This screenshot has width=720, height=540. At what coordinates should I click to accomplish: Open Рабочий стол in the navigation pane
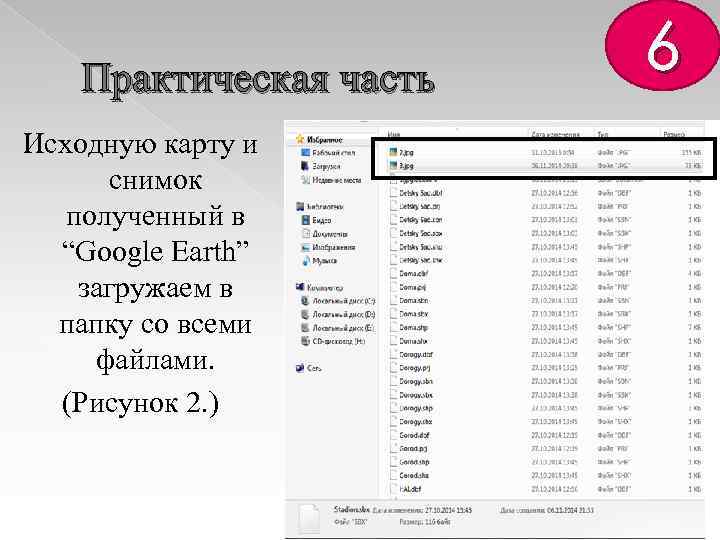(334, 152)
